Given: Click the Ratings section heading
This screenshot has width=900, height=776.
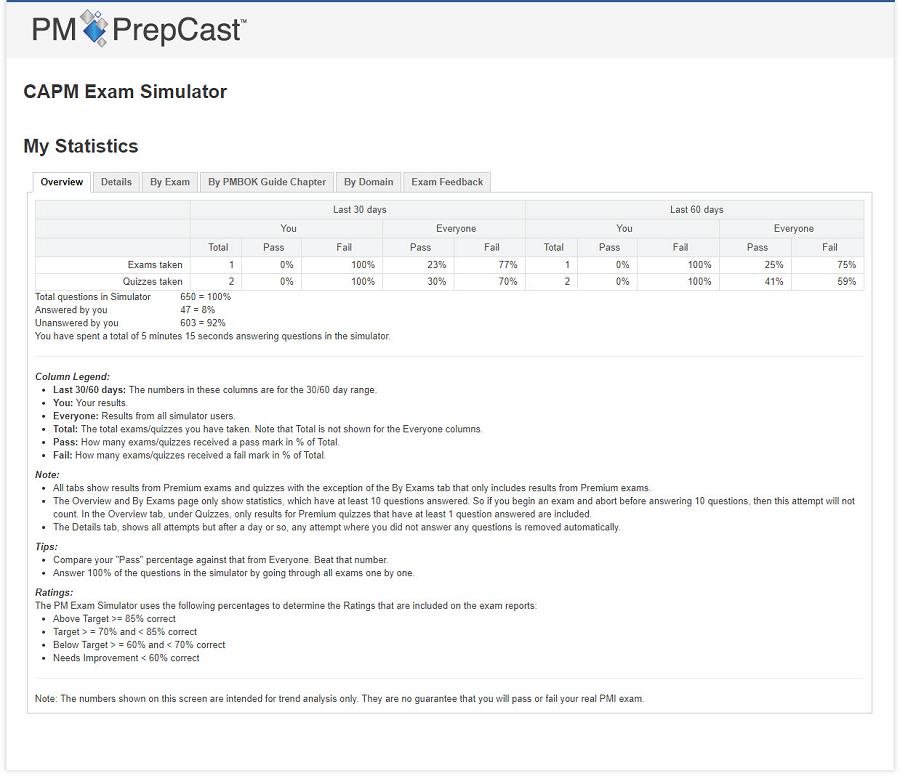Looking at the screenshot, I should (x=54, y=593).
